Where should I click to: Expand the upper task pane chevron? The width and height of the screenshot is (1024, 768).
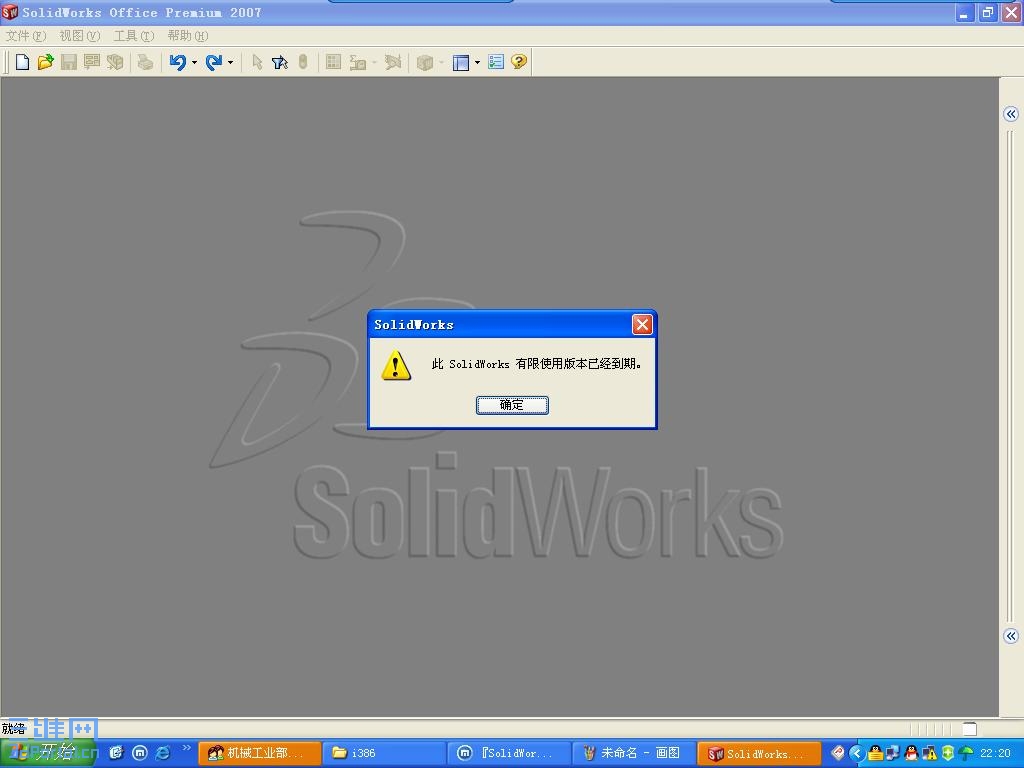(1011, 114)
